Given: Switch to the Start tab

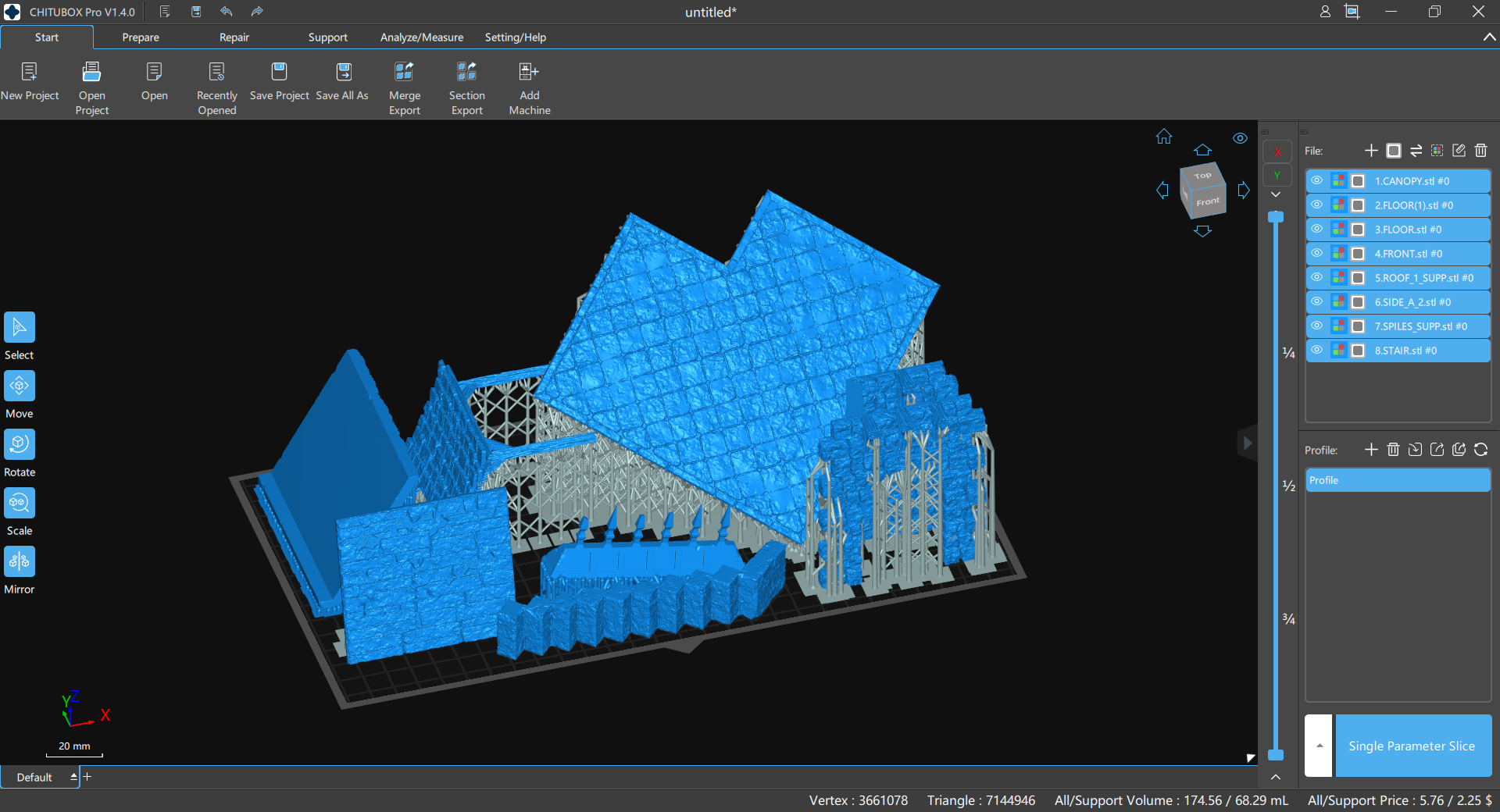Looking at the screenshot, I should point(47,37).
